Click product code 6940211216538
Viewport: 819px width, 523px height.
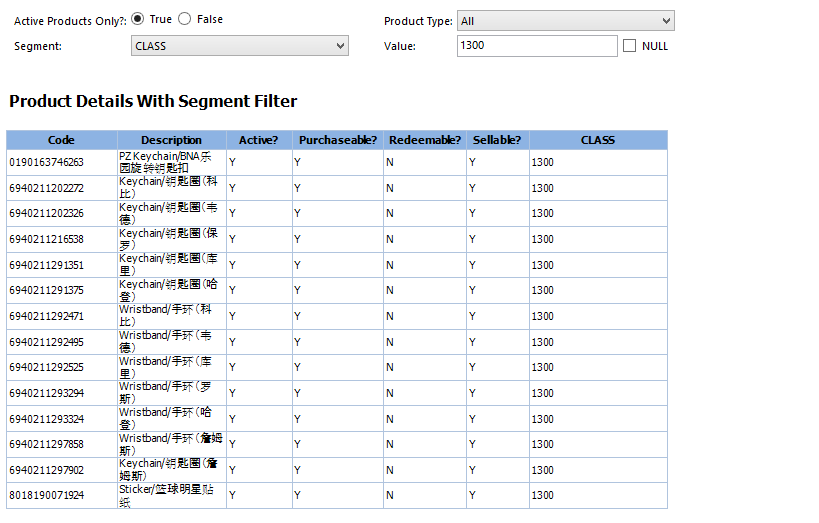coord(47,239)
